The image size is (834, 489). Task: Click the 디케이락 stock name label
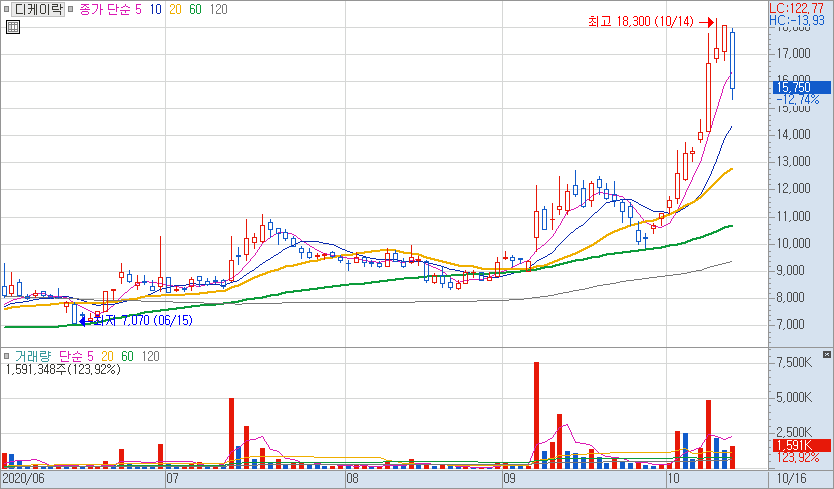pyautogui.click(x=38, y=9)
